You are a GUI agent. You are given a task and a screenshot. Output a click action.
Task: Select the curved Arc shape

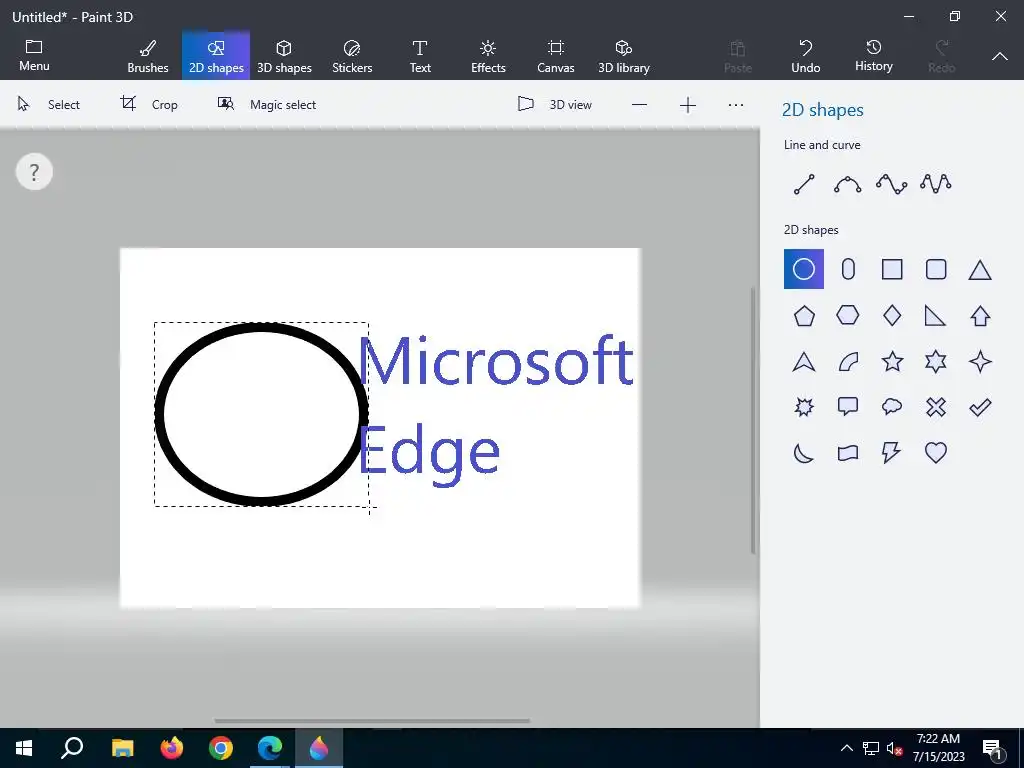point(848,362)
